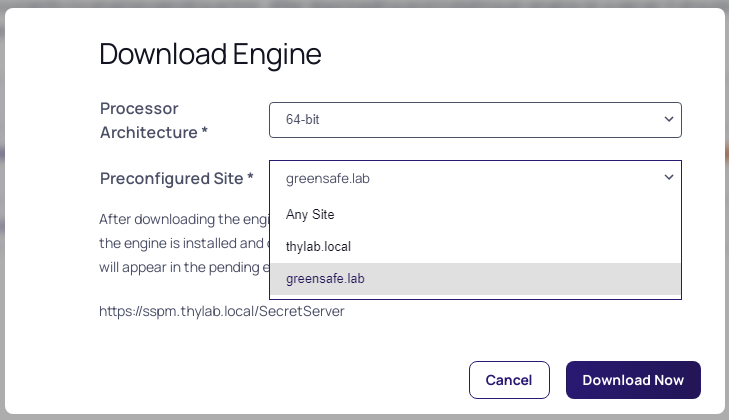Expand the Processor Architecture chevron arrow
Viewport: 729px width, 420px height.
(x=669, y=119)
